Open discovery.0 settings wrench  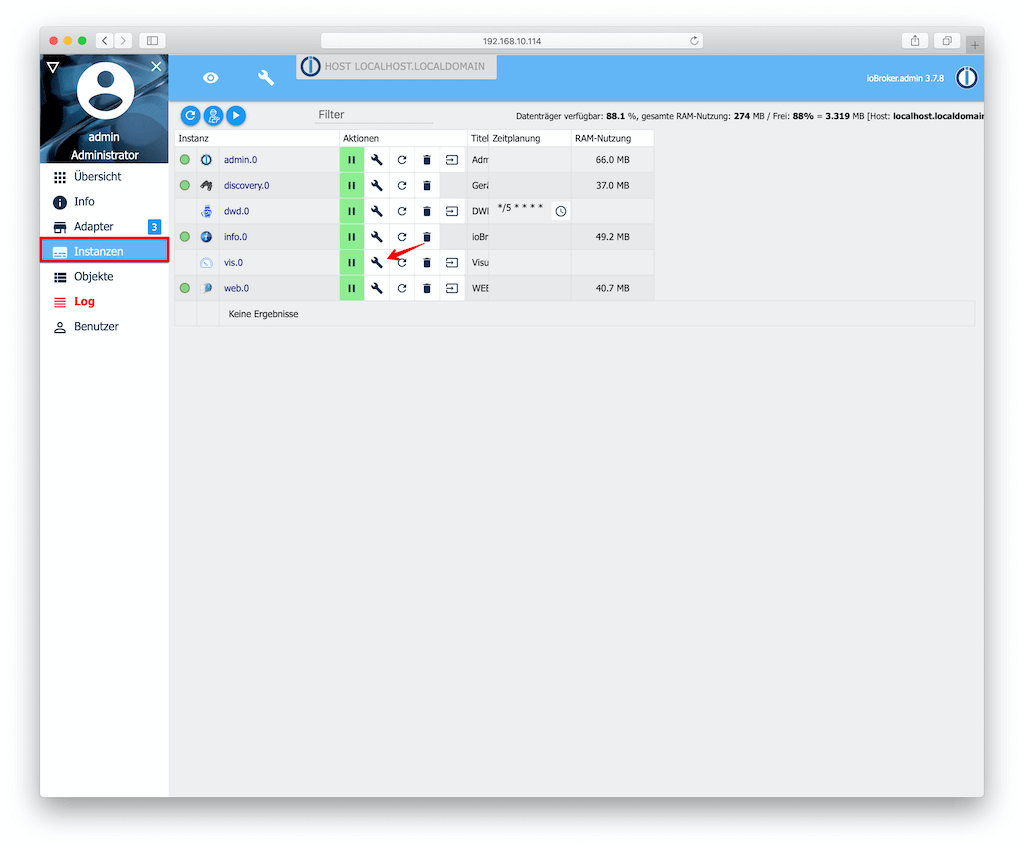click(x=377, y=185)
